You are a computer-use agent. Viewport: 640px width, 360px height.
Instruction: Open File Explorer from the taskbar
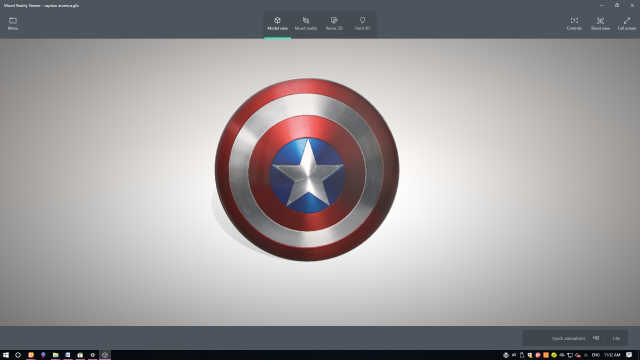click(x=56, y=355)
